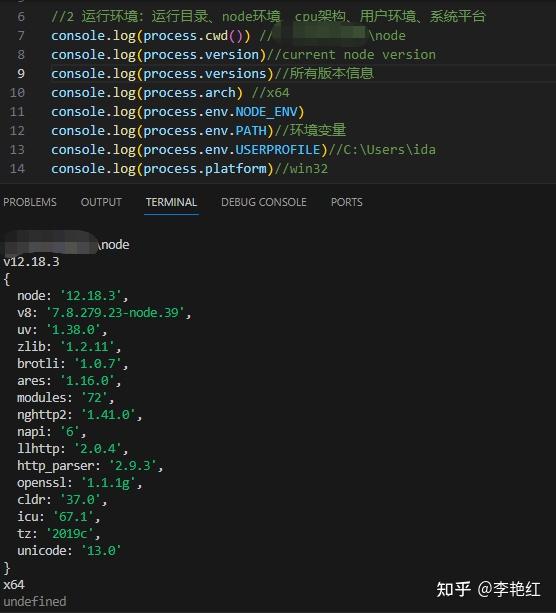Click process.platform code in line 14

(205, 169)
